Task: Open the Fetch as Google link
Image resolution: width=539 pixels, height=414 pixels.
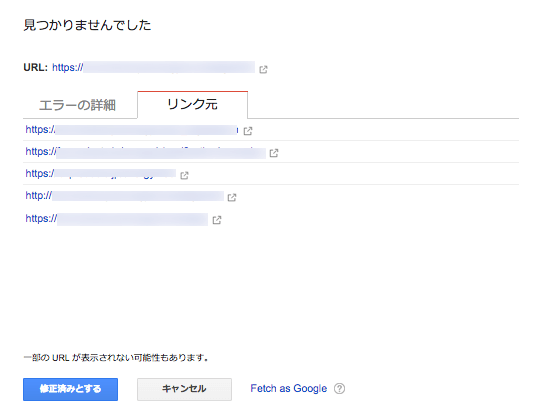Action: [x=288, y=388]
